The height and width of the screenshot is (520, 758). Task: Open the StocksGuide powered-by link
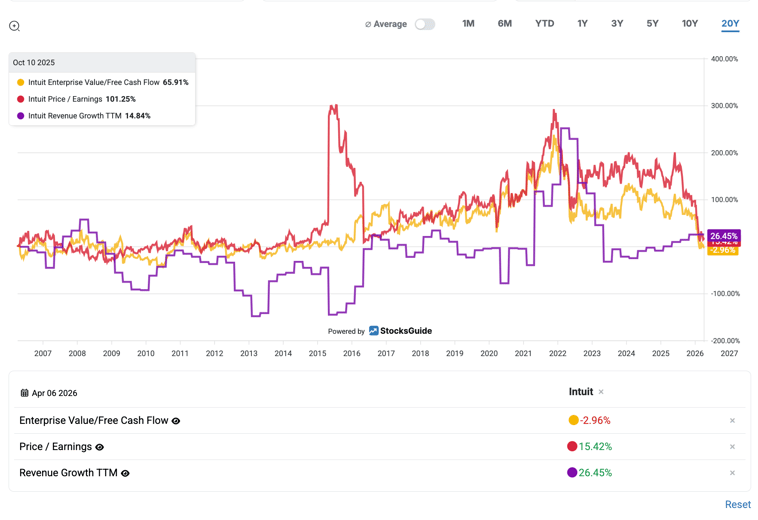400,331
